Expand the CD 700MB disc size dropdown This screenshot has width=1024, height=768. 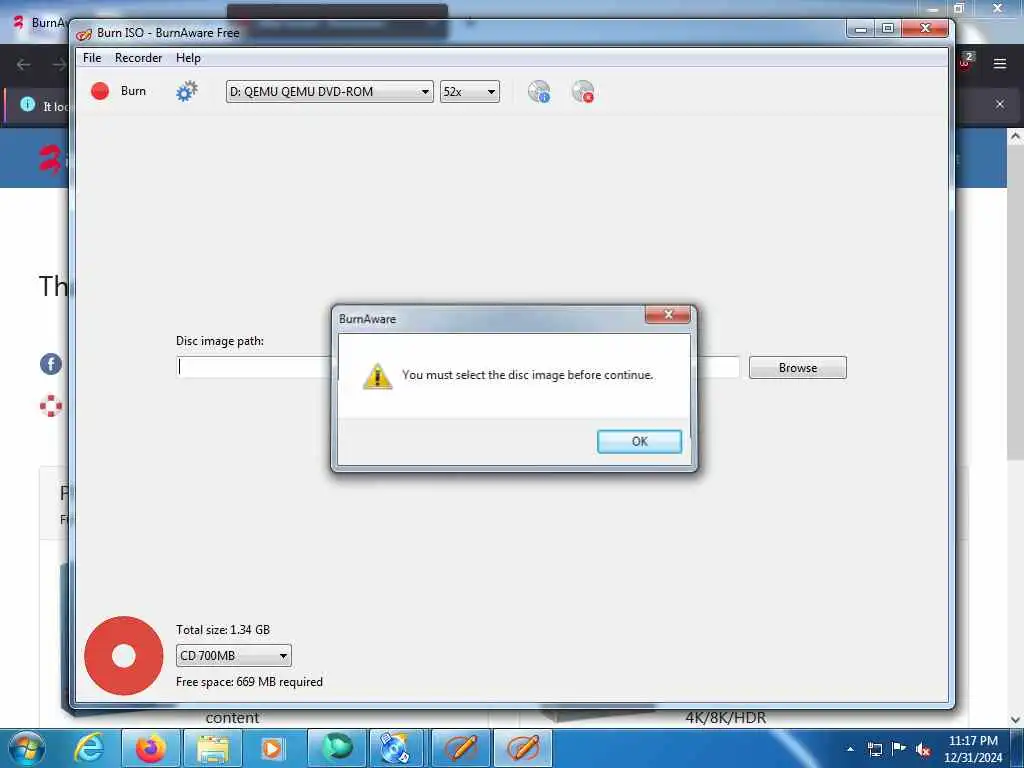tap(233, 655)
